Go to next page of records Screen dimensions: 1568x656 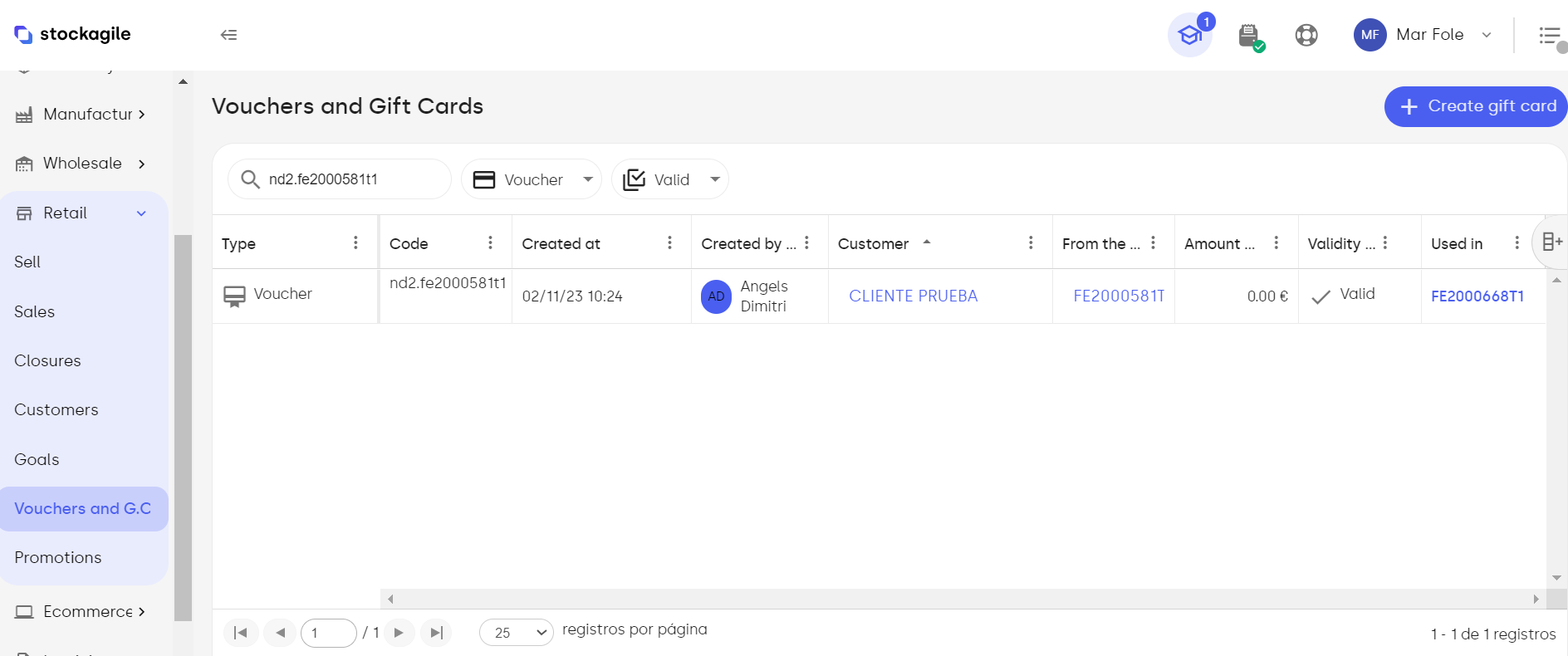pos(399,633)
